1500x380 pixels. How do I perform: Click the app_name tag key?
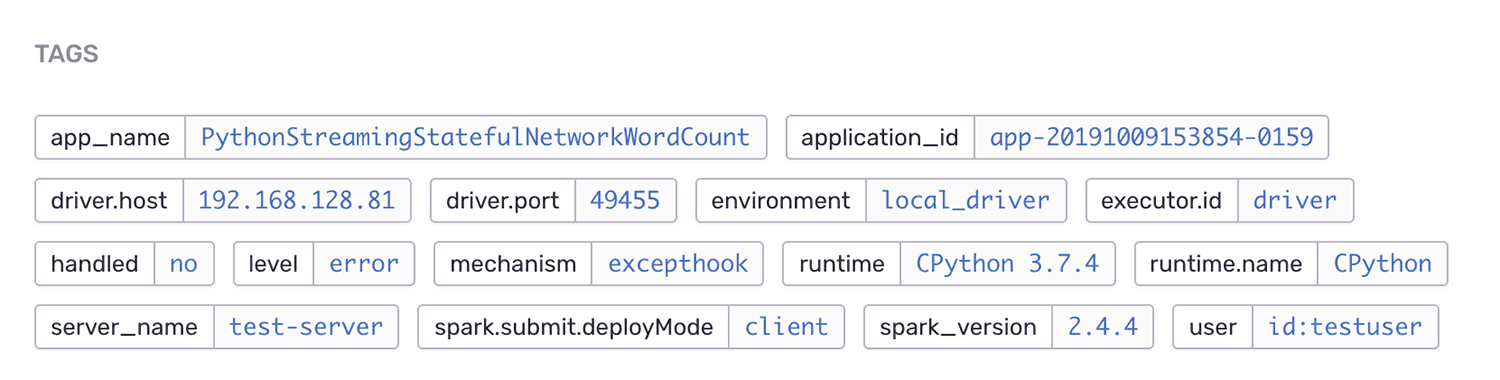pyautogui.click(x=110, y=137)
